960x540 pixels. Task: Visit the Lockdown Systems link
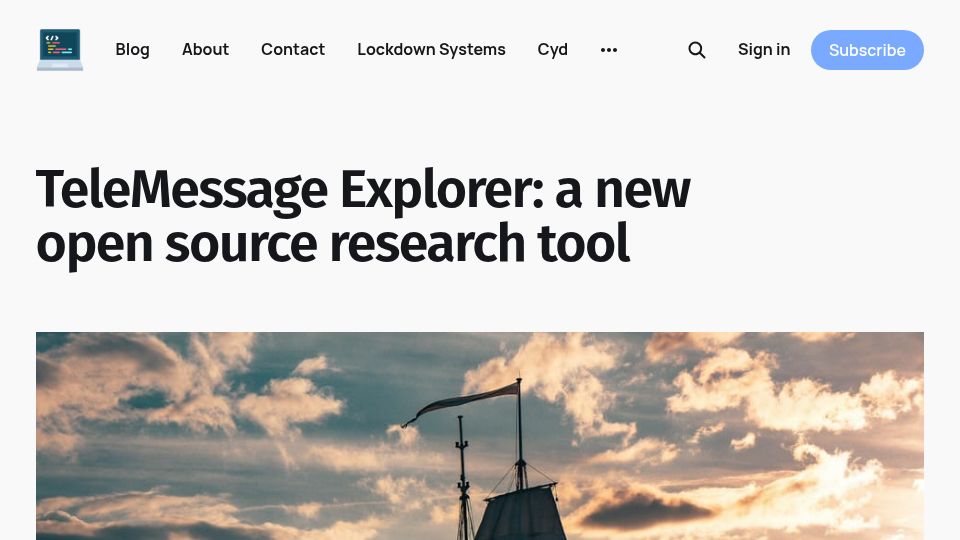pyautogui.click(x=431, y=50)
